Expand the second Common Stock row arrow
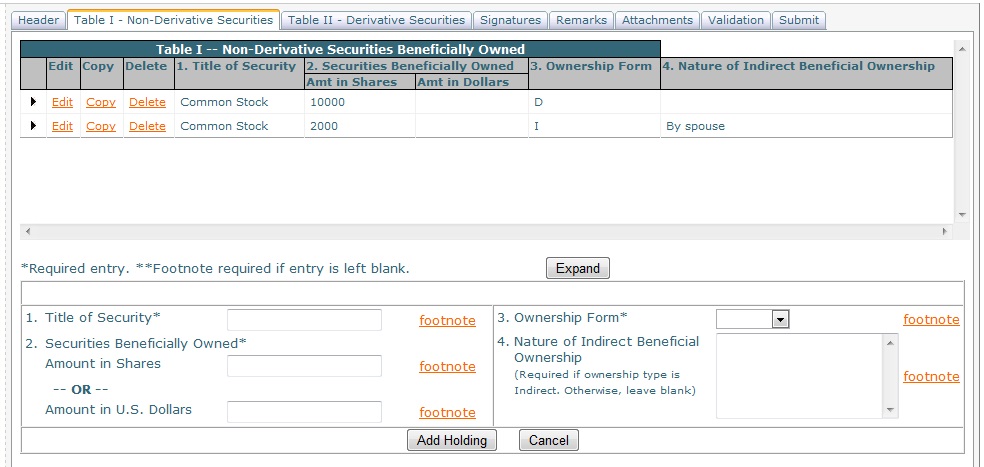Screen dimensions: 984x467 pos(34,126)
